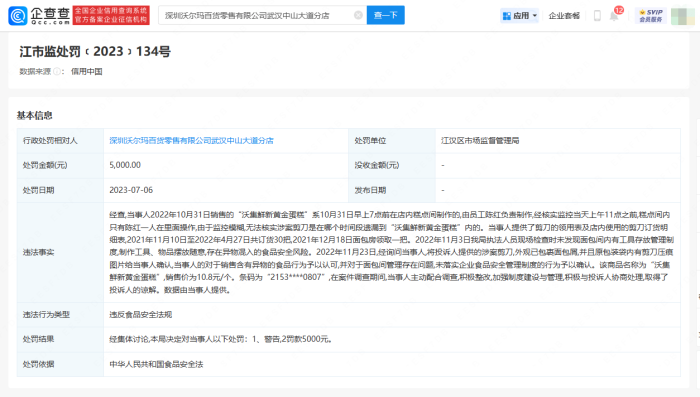Screen dimensions: 700x397
Task: Click the red 全国企业信用查询系统 banner
Action: pyautogui.click(x=111, y=16)
